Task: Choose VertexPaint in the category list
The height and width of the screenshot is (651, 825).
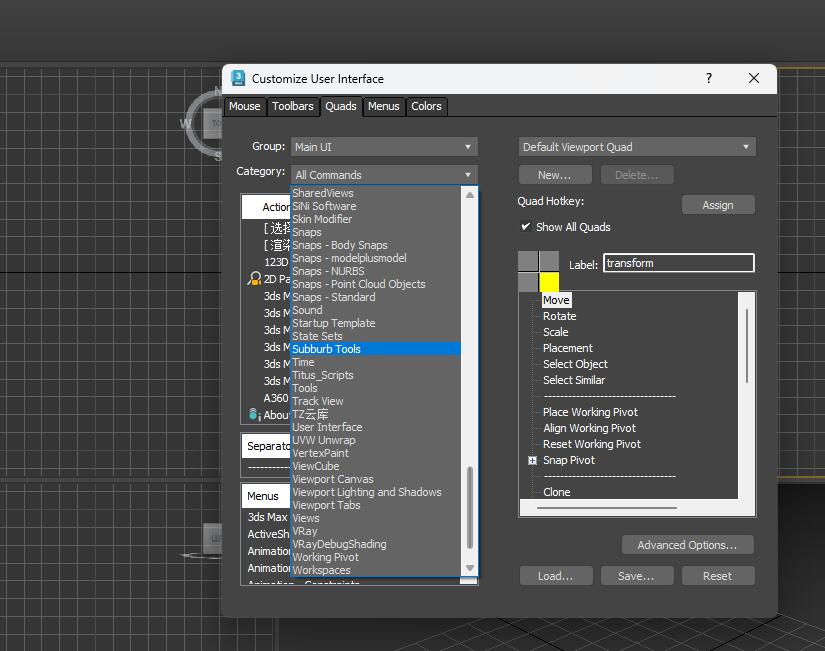Action: point(376,453)
